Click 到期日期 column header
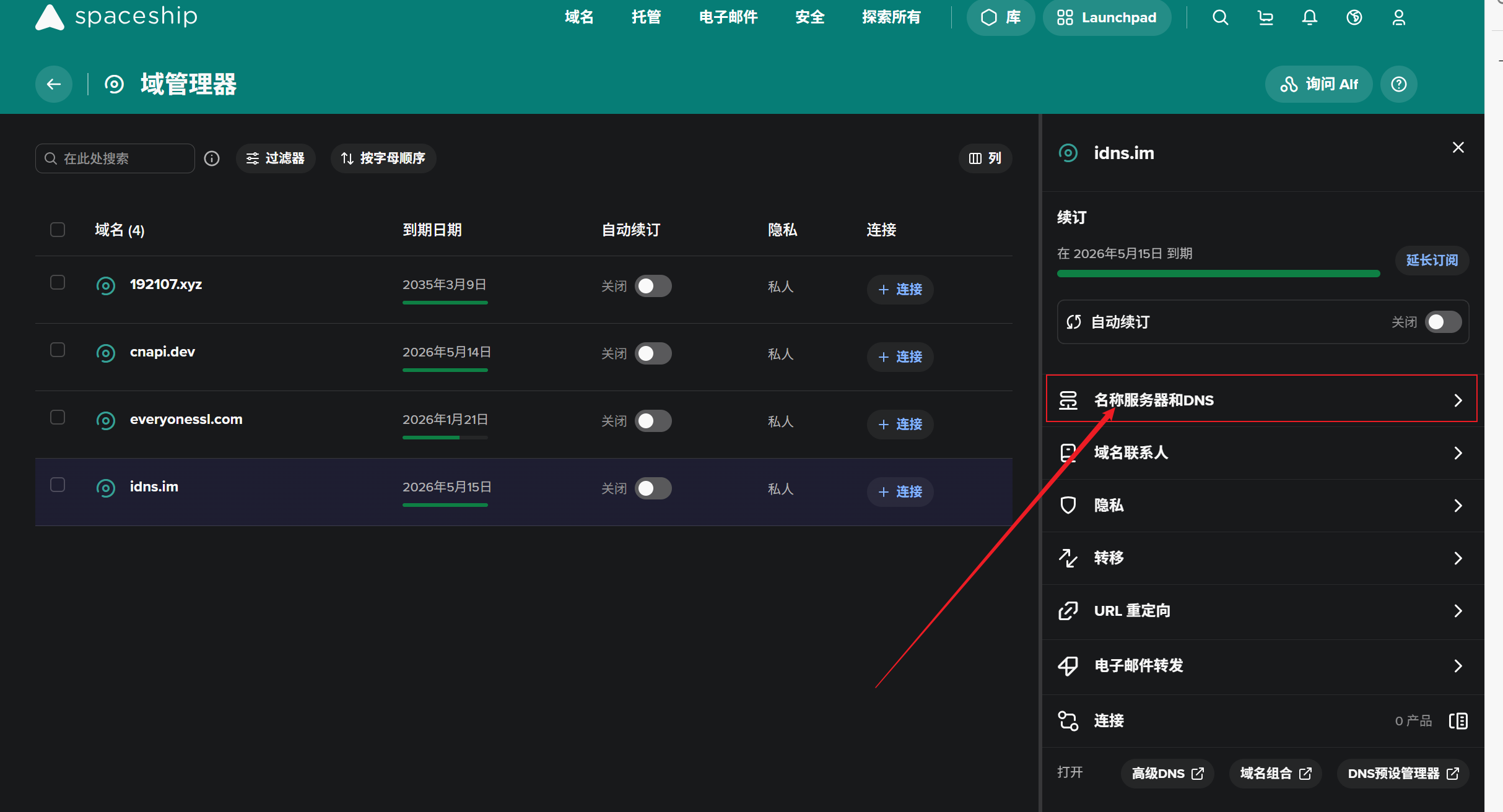1503x812 pixels. pyautogui.click(x=432, y=230)
